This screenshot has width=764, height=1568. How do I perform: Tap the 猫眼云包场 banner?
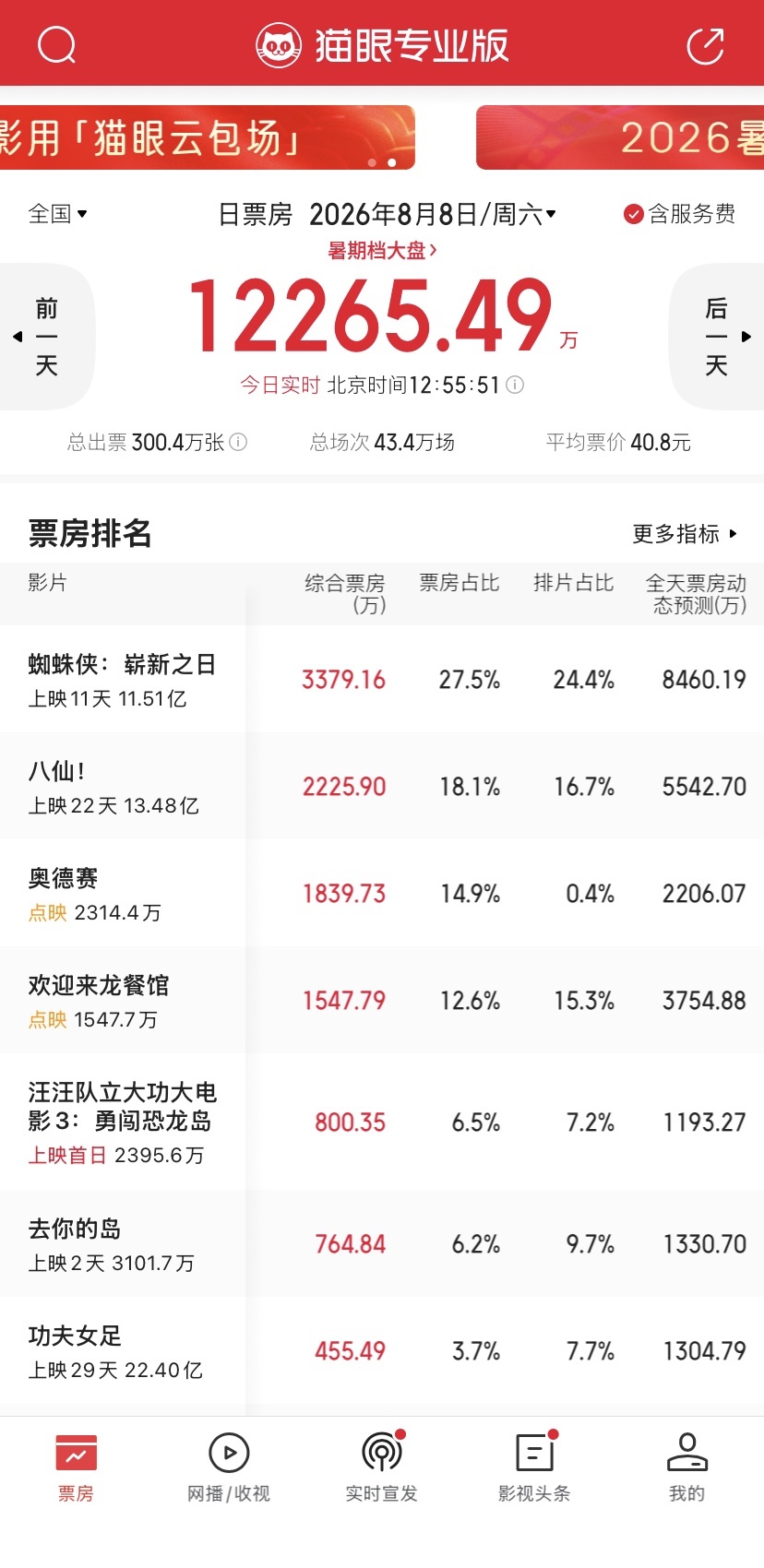click(208, 137)
